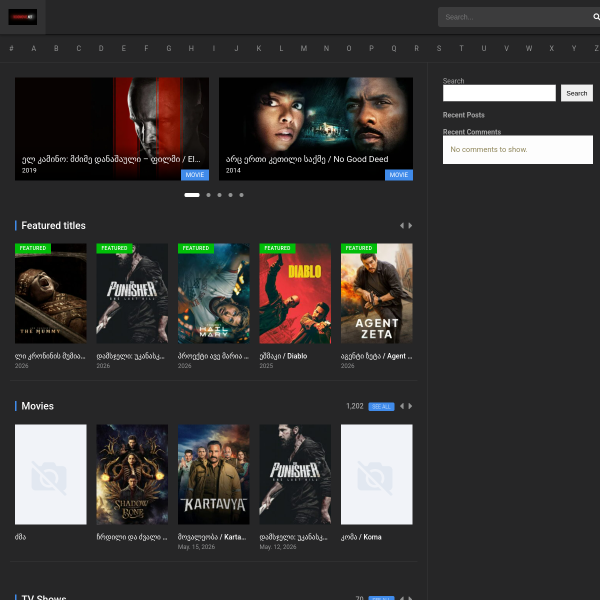The height and width of the screenshot is (600, 600).
Task: Select the fourth slider pagination dot
Action: point(230,195)
